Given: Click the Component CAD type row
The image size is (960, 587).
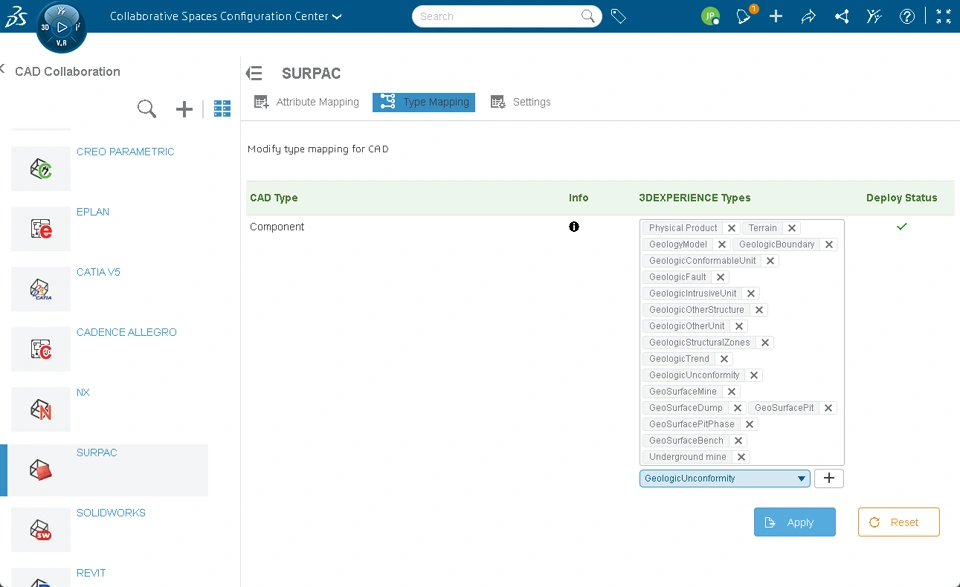Looking at the screenshot, I should tap(277, 226).
